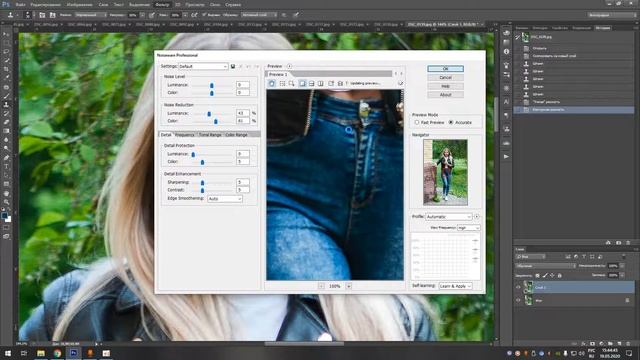Switch to the Frequency tab

coord(185,135)
